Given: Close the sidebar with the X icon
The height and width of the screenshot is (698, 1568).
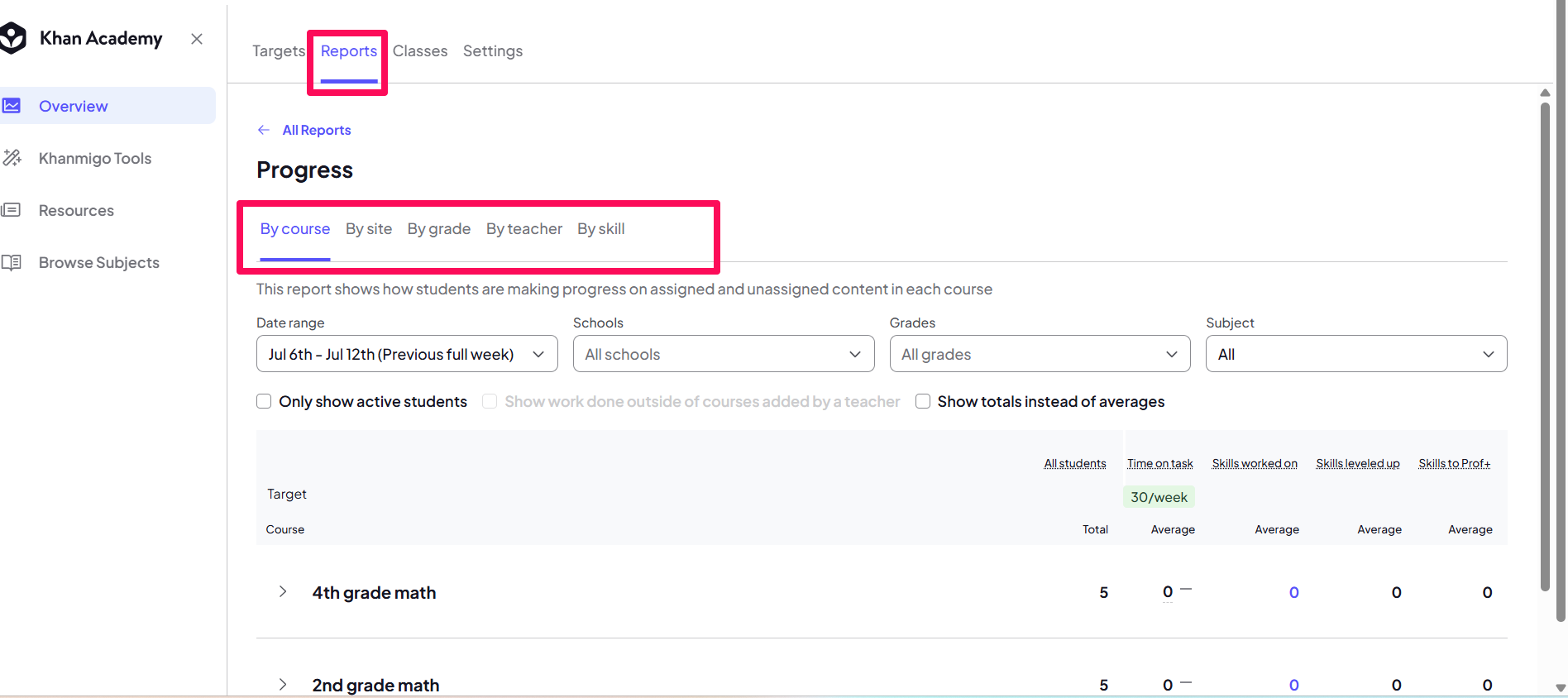Looking at the screenshot, I should click(197, 39).
